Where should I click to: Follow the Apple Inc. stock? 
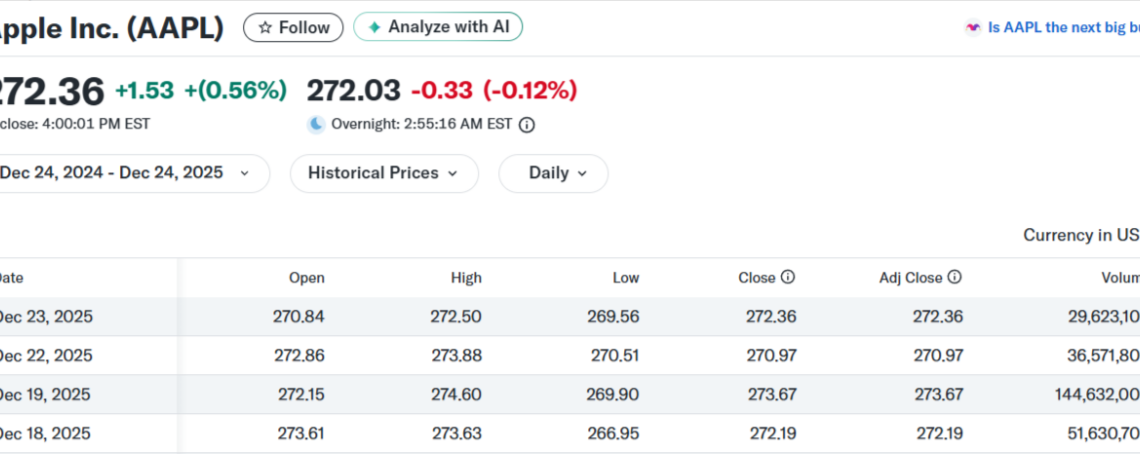pyautogui.click(x=293, y=28)
